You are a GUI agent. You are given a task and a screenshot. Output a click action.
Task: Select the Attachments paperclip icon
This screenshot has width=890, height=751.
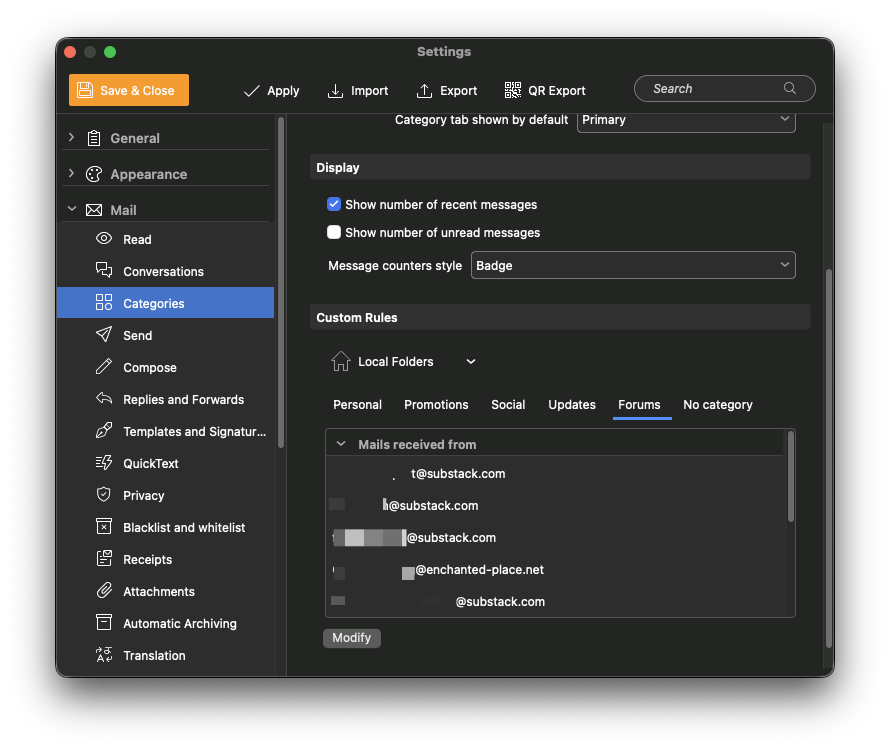103,591
